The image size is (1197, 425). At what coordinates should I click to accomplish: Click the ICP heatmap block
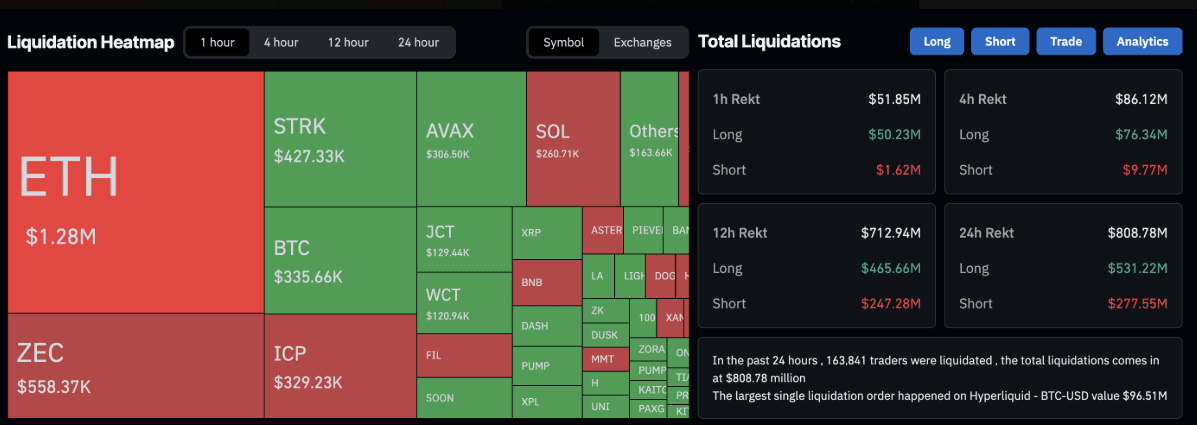(x=340, y=365)
